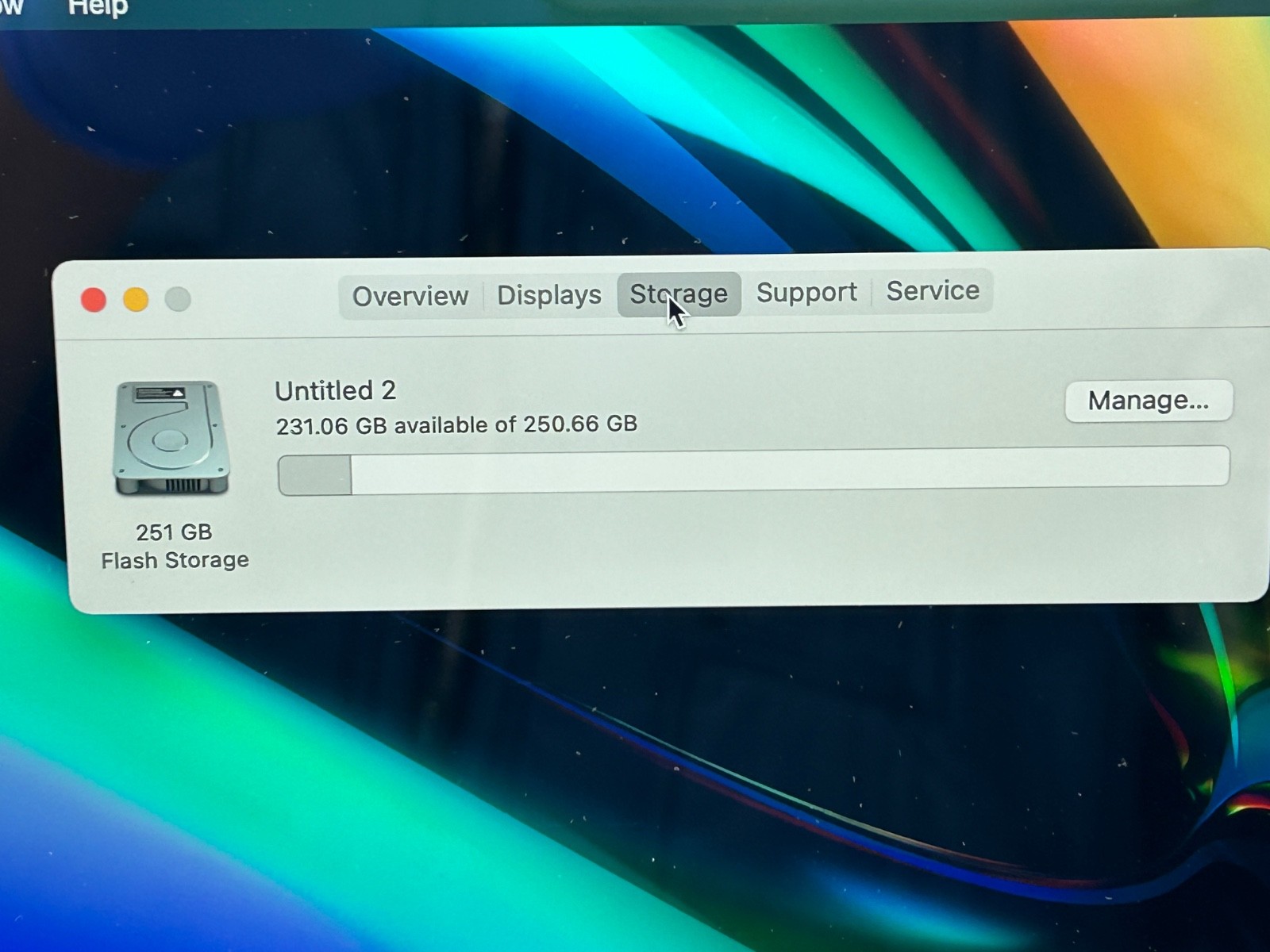The width and height of the screenshot is (1270, 952).
Task: Open the Service tab
Action: pos(933,290)
